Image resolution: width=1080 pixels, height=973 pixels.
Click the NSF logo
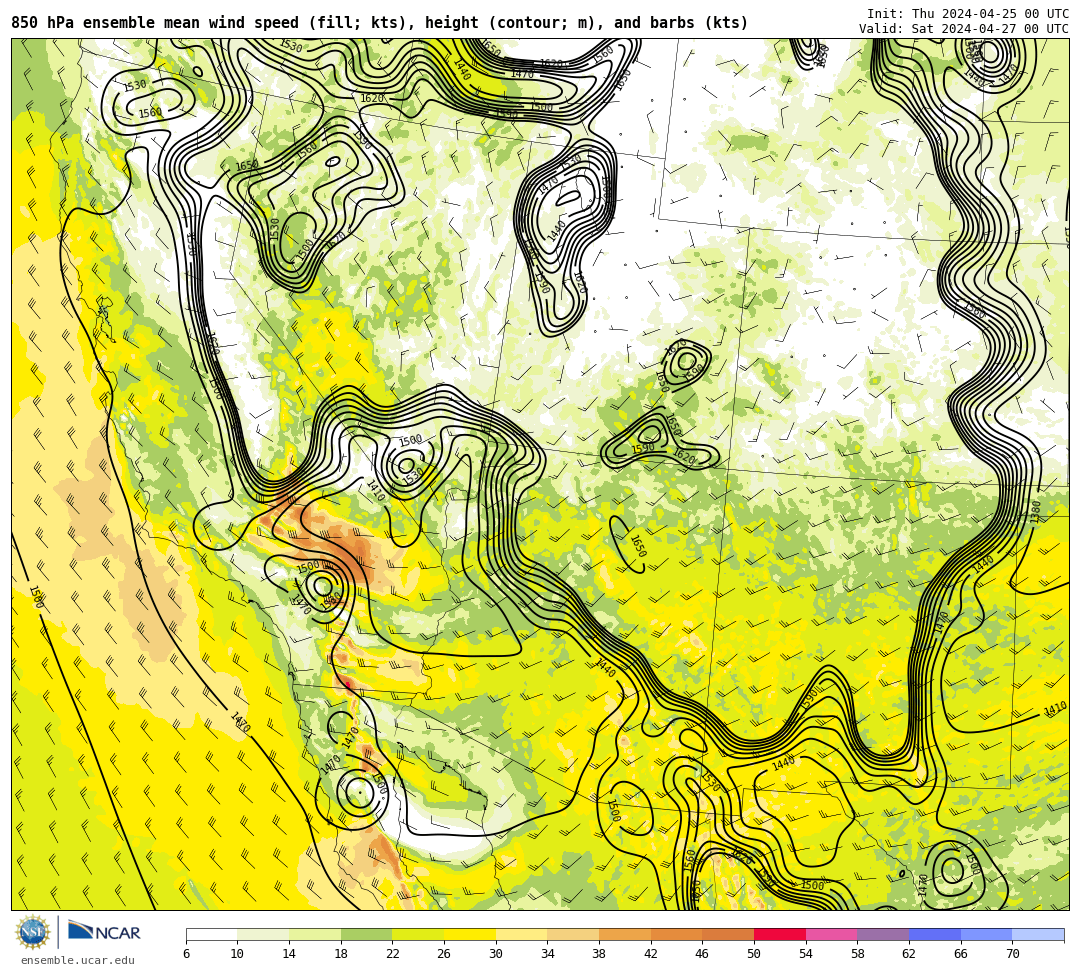[32, 933]
